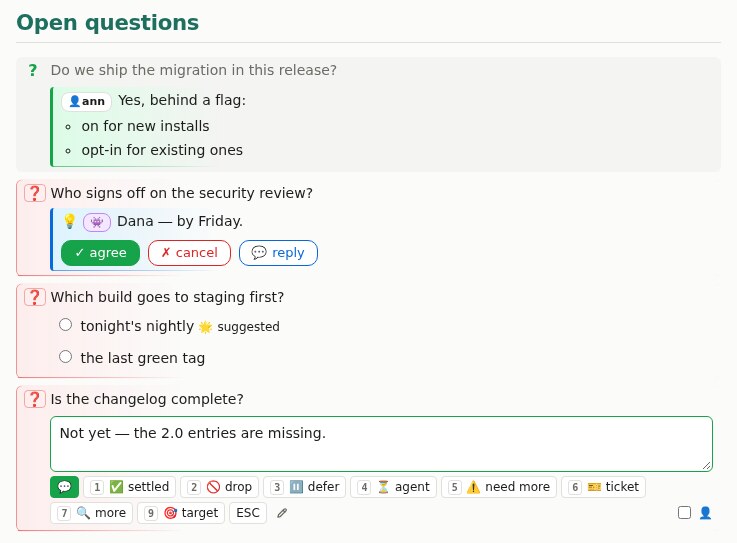This screenshot has height=543, width=737.
Task: Click the red question icon beside security review
Action: point(35,193)
